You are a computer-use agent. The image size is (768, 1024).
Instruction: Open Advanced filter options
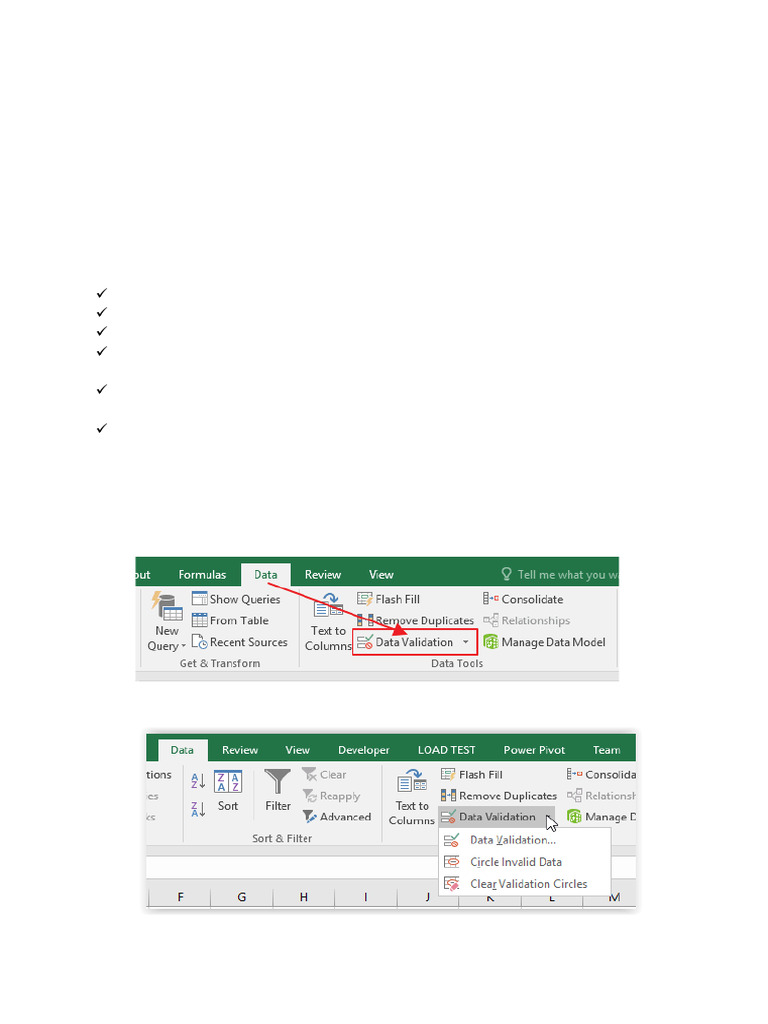(x=337, y=816)
